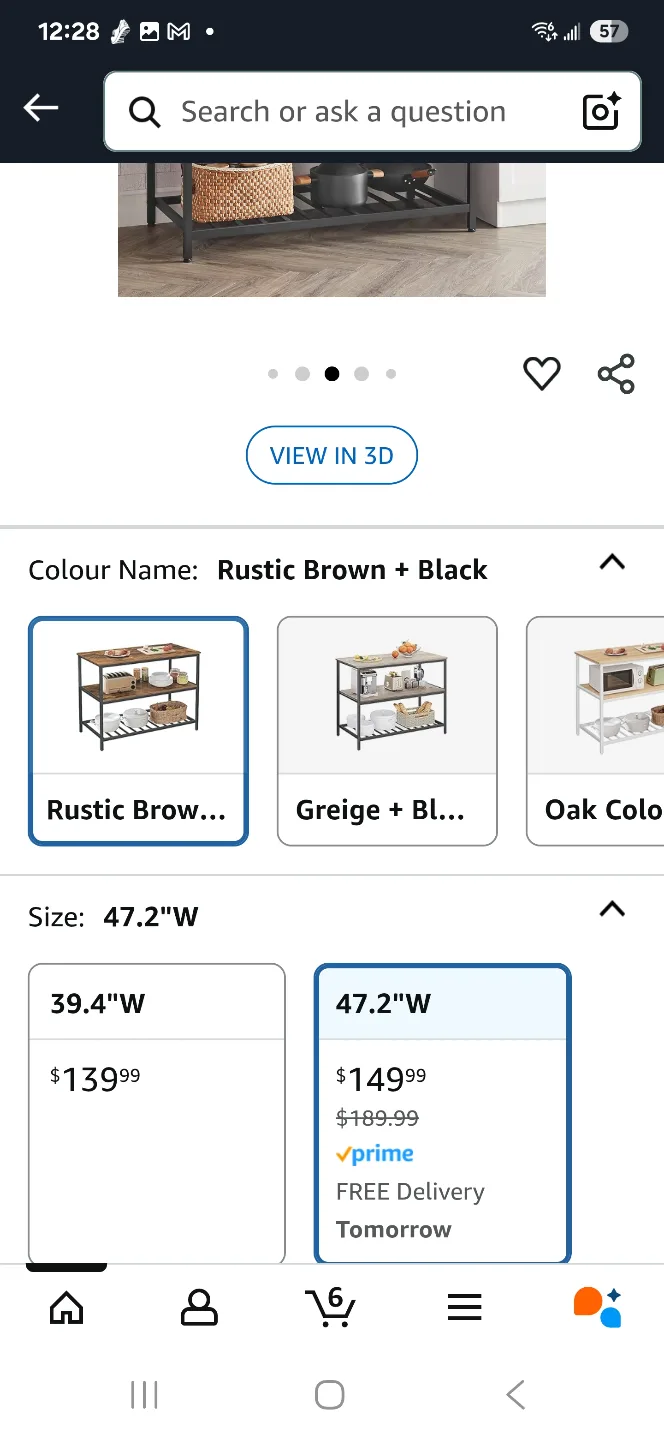The image size is (664, 1440).
Task: Click the search magnifier icon
Action: 144,112
